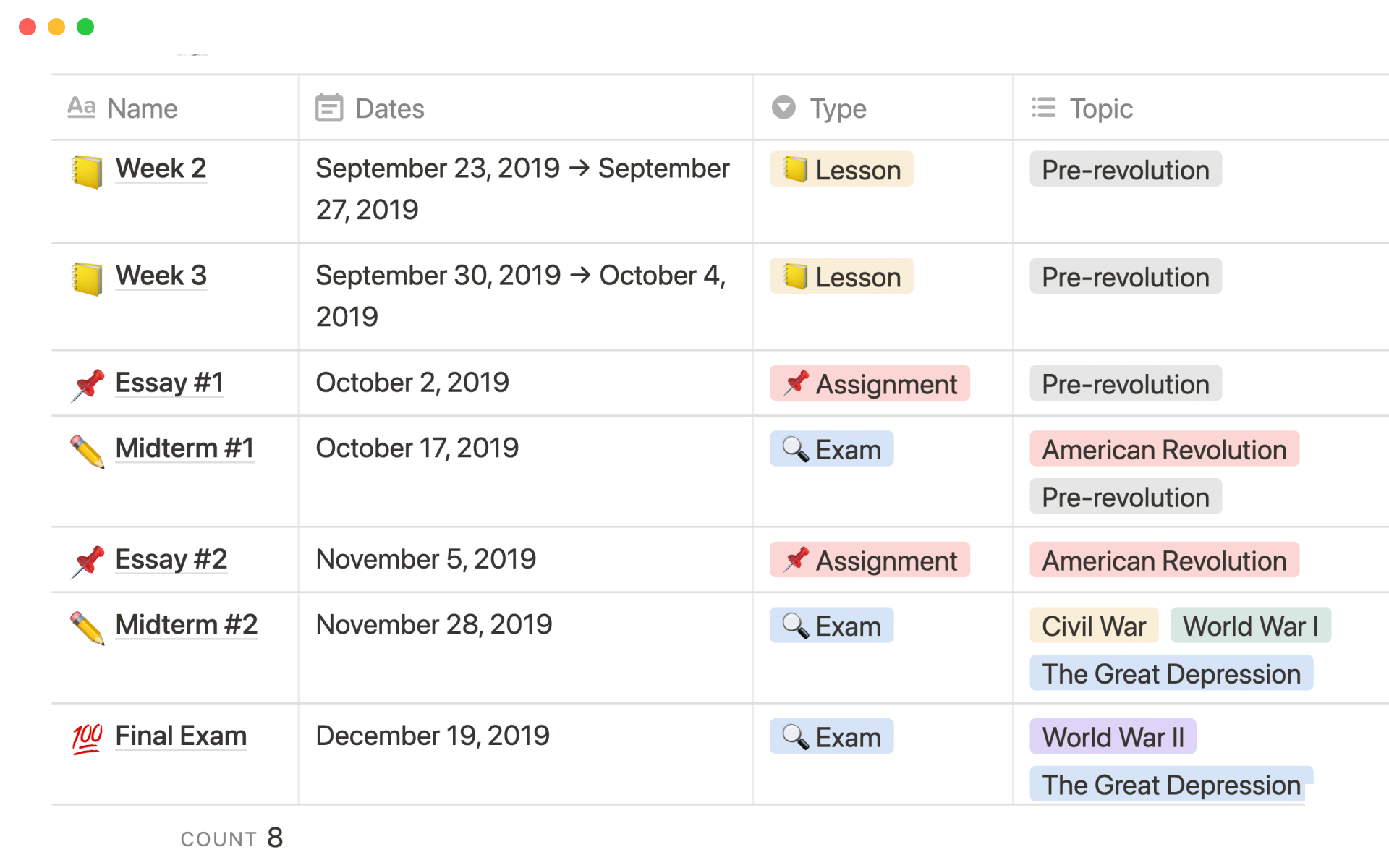Select the World War II topic tag
Viewport: 1389px width, 868px height.
pyautogui.click(x=1113, y=737)
